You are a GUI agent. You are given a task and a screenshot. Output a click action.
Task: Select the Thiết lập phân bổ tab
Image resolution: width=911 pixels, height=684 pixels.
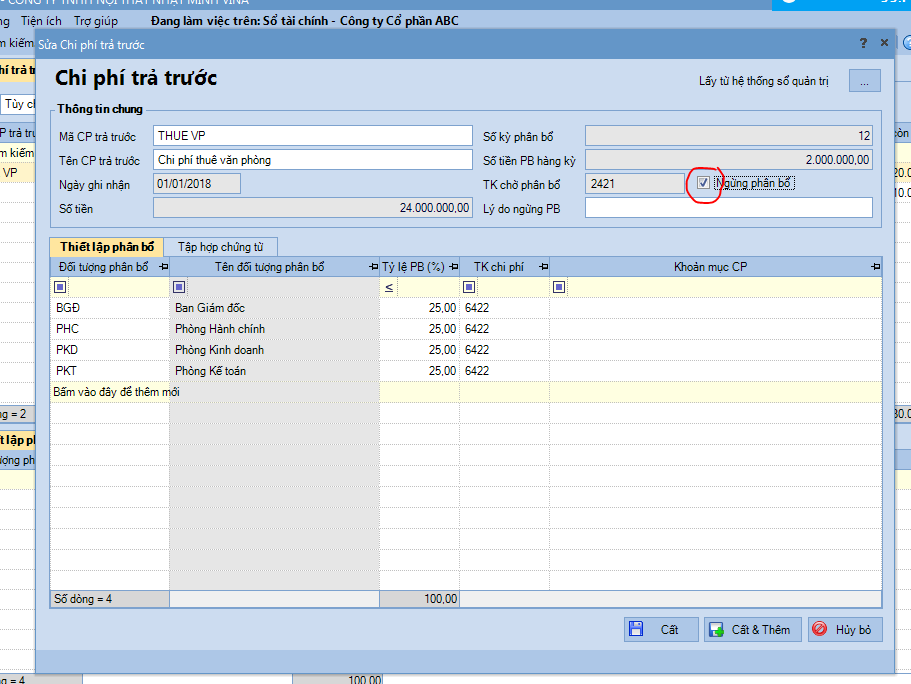[107, 247]
